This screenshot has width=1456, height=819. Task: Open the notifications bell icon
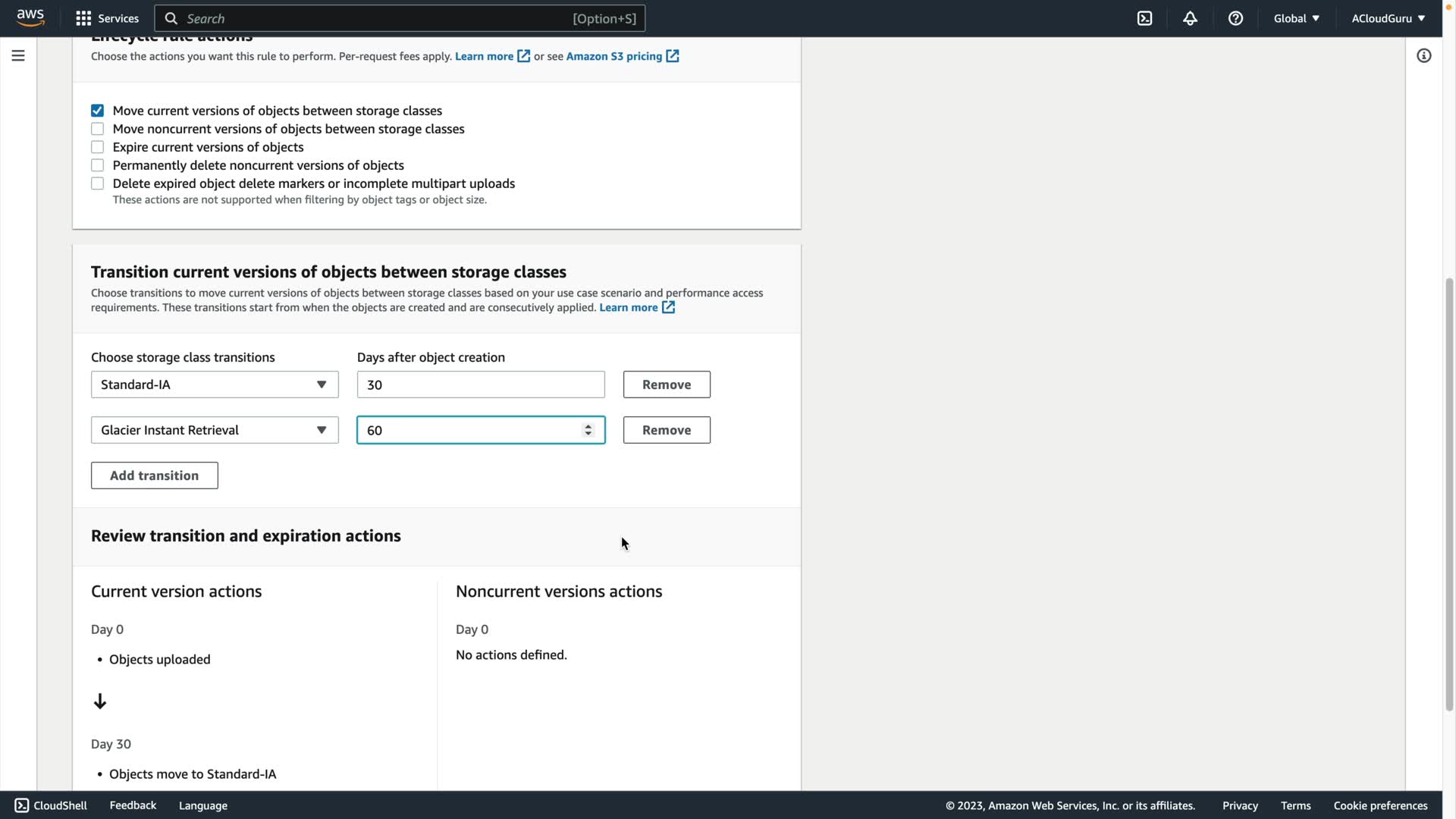(x=1190, y=18)
